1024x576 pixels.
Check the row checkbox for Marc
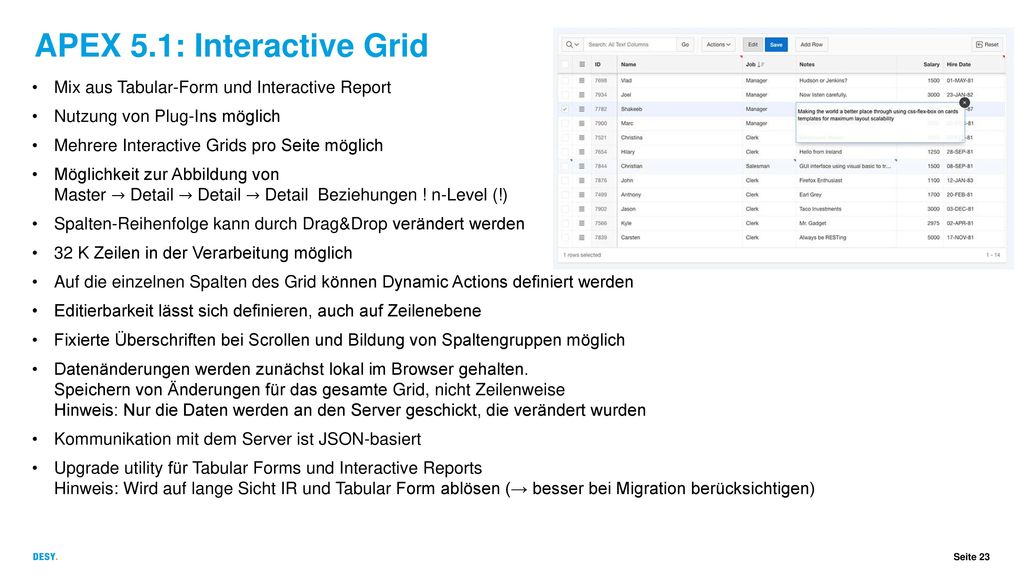coord(565,123)
